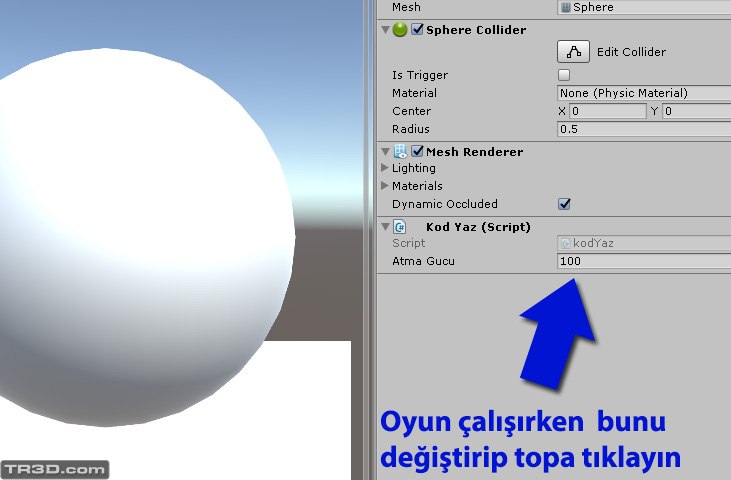Click the Mesh Sphere object field

click(644, 7)
